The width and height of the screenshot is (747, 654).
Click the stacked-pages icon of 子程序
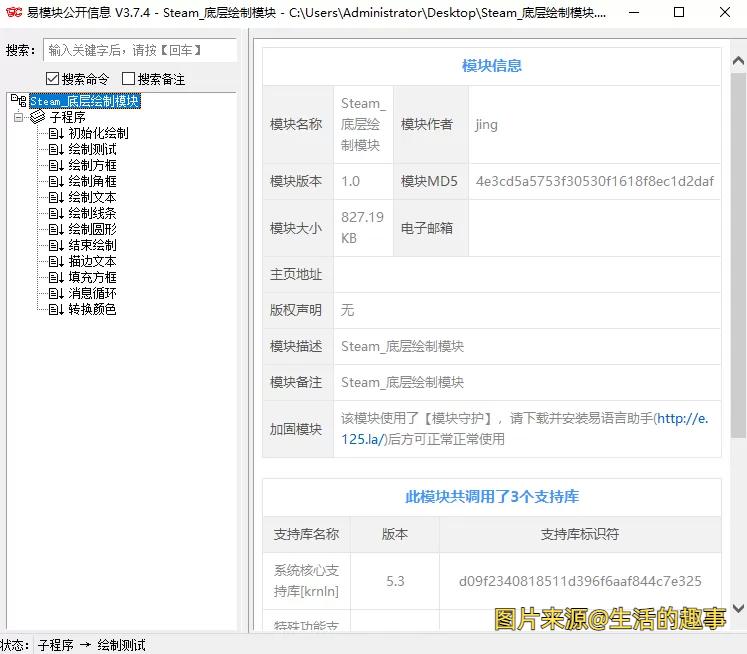(38, 117)
